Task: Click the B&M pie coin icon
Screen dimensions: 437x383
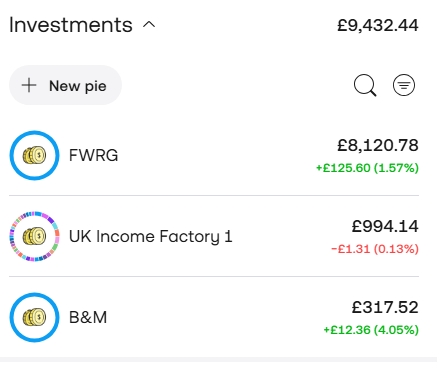Action: coord(34,317)
